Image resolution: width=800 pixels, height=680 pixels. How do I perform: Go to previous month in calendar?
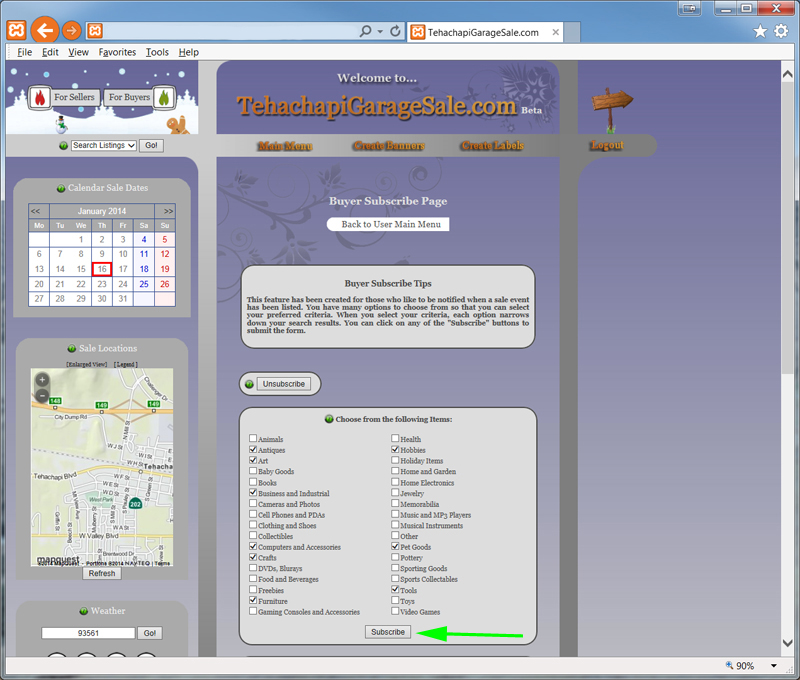point(35,211)
